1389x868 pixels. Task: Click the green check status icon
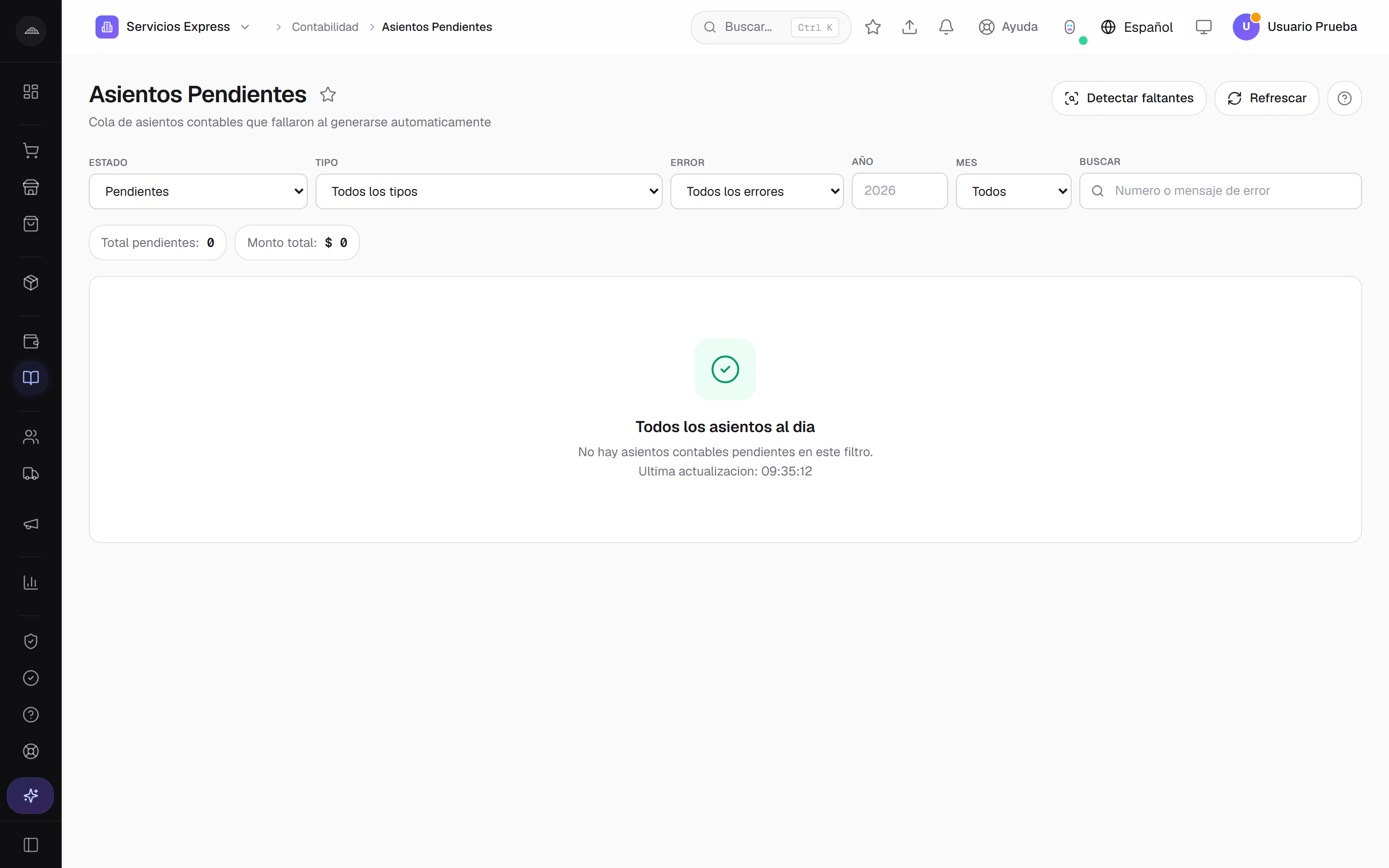[x=725, y=369]
